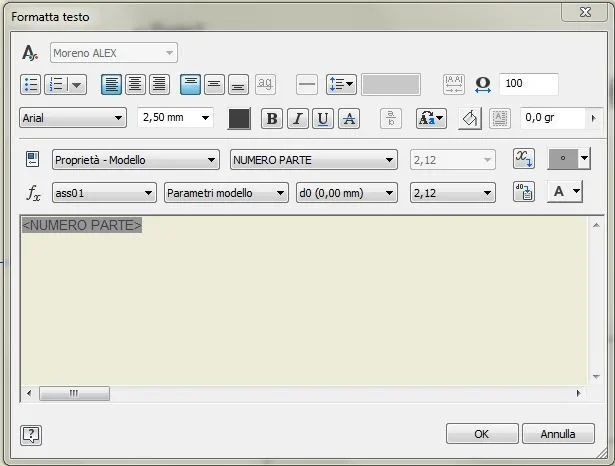This screenshot has width=615, height=466.
Task: Toggle top vertical alignment
Action: pos(190,84)
